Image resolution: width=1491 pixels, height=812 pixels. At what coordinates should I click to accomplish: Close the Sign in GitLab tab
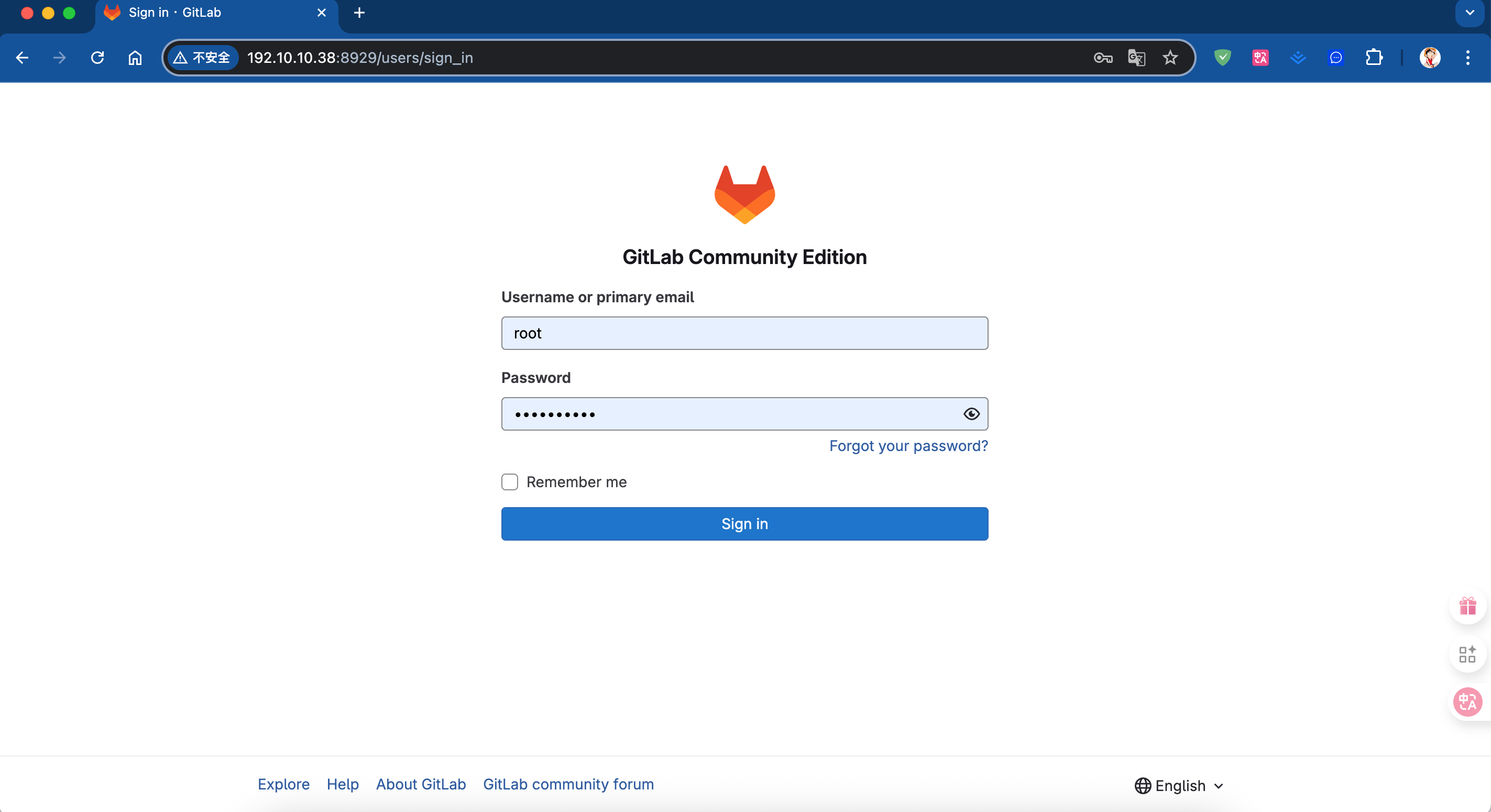pyautogui.click(x=322, y=13)
